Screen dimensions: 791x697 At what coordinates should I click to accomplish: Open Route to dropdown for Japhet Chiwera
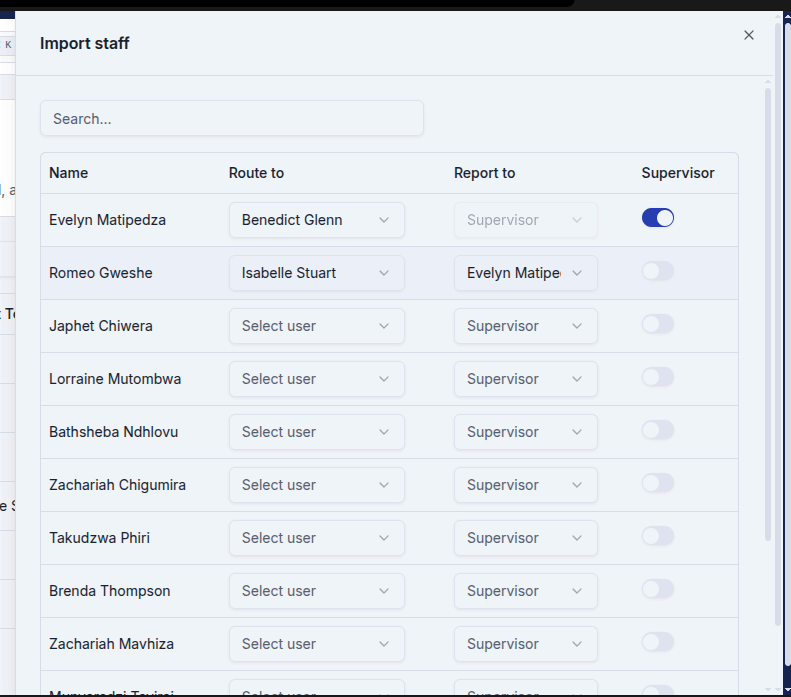(317, 326)
